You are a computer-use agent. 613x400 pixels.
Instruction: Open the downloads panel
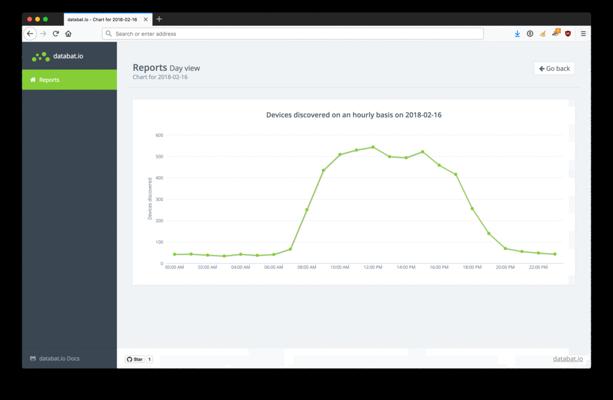(517, 34)
